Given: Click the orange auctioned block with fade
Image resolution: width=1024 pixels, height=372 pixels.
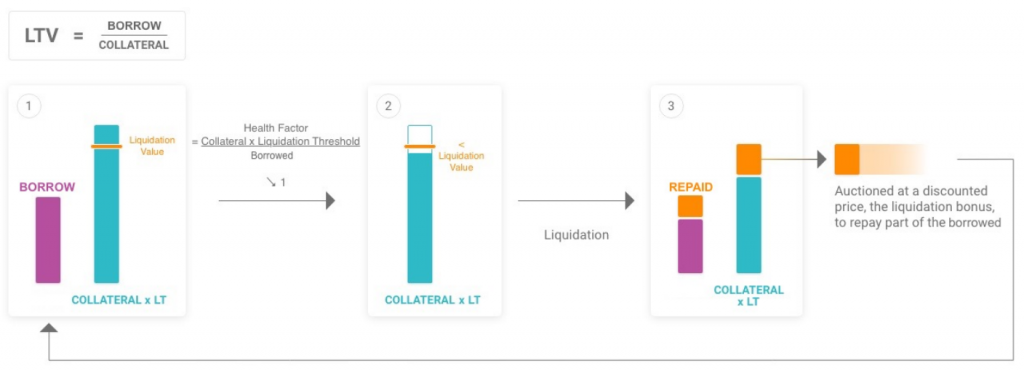Looking at the screenshot, I should pyautogui.click(x=878, y=160).
